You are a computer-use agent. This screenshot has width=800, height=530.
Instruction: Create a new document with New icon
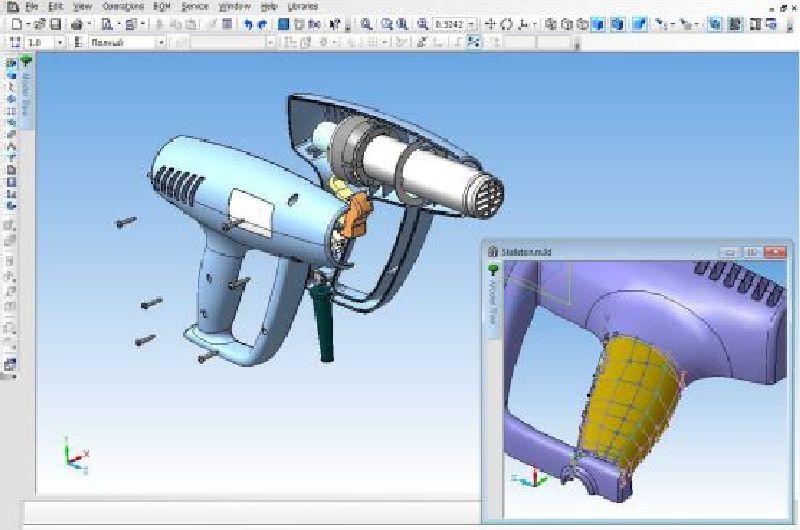tap(16, 24)
